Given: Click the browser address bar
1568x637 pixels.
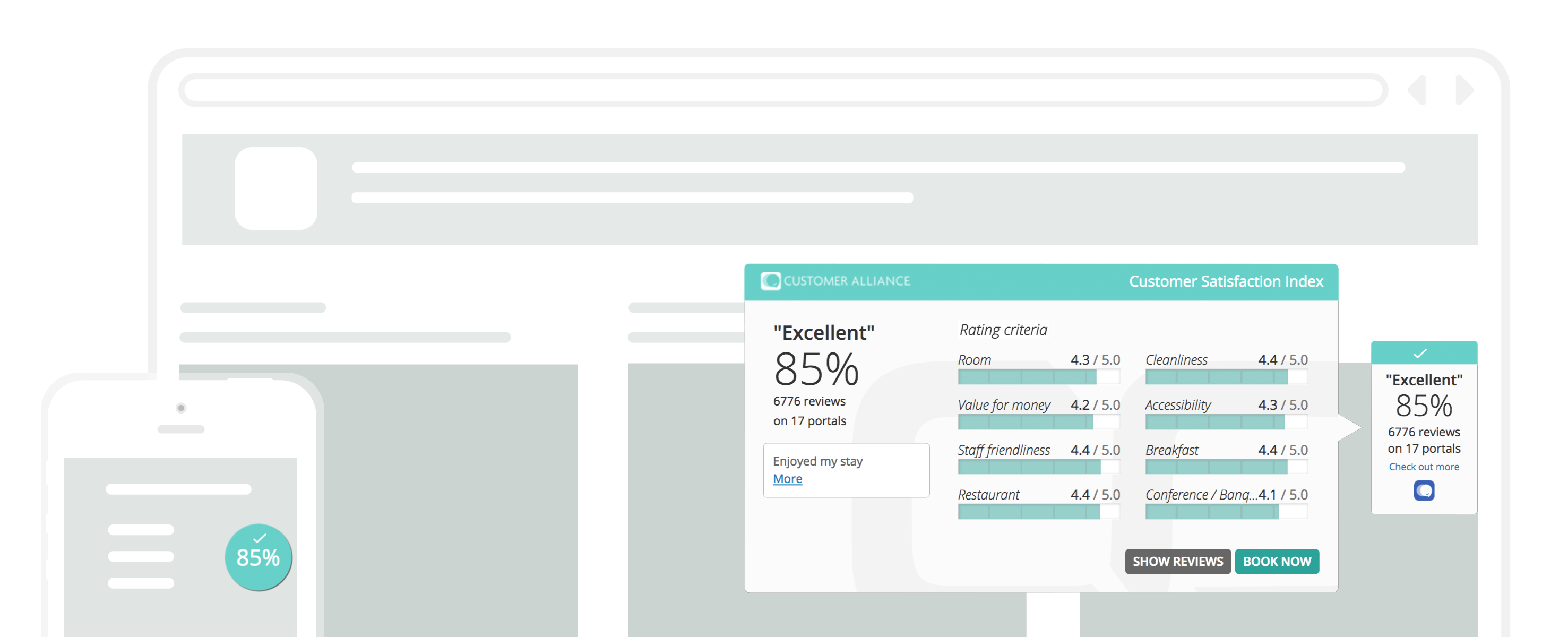Looking at the screenshot, I should click(783, 90).
